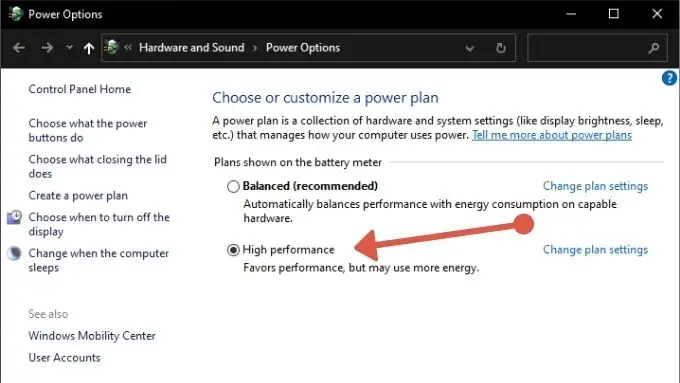Click the address bar control panel icon
Viewport: 680px width, 383px height.
pyautogui.click(x=112, y=47)
